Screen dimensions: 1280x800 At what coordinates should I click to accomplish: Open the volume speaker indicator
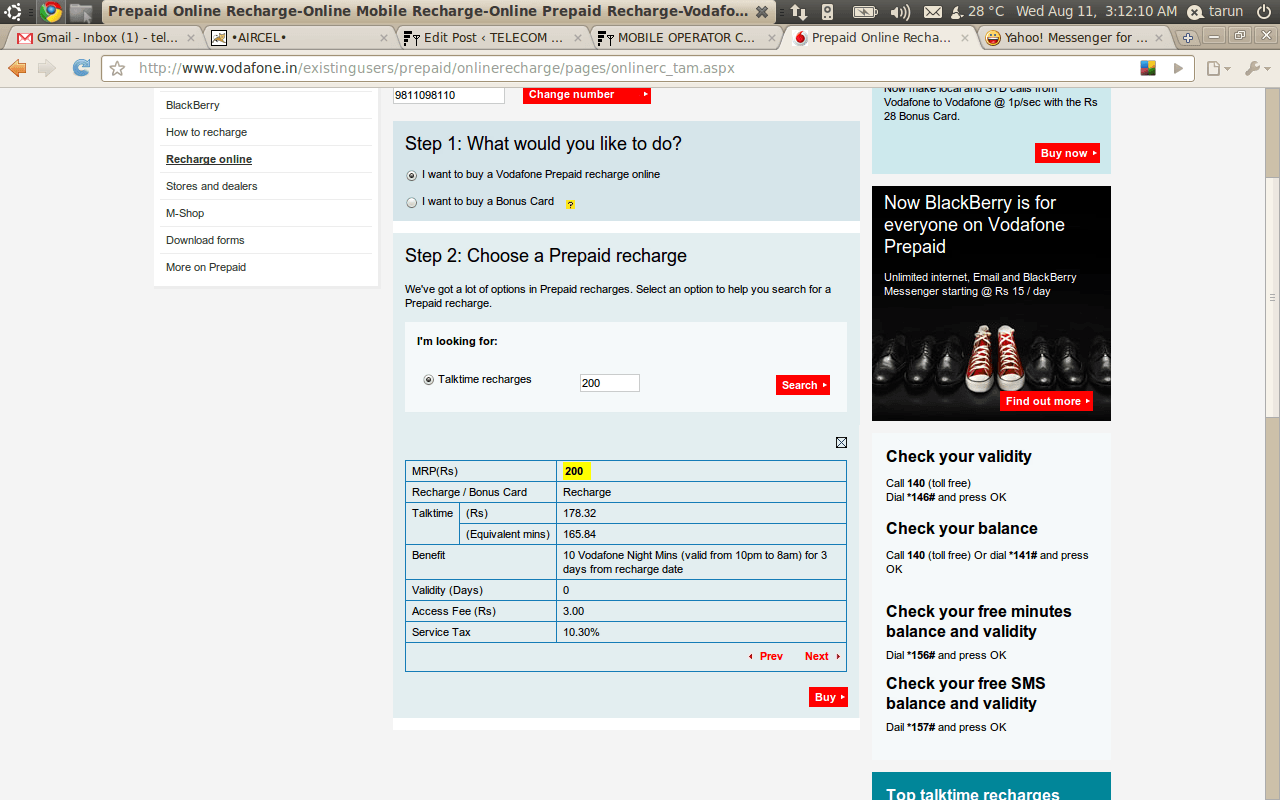[900, 12]
